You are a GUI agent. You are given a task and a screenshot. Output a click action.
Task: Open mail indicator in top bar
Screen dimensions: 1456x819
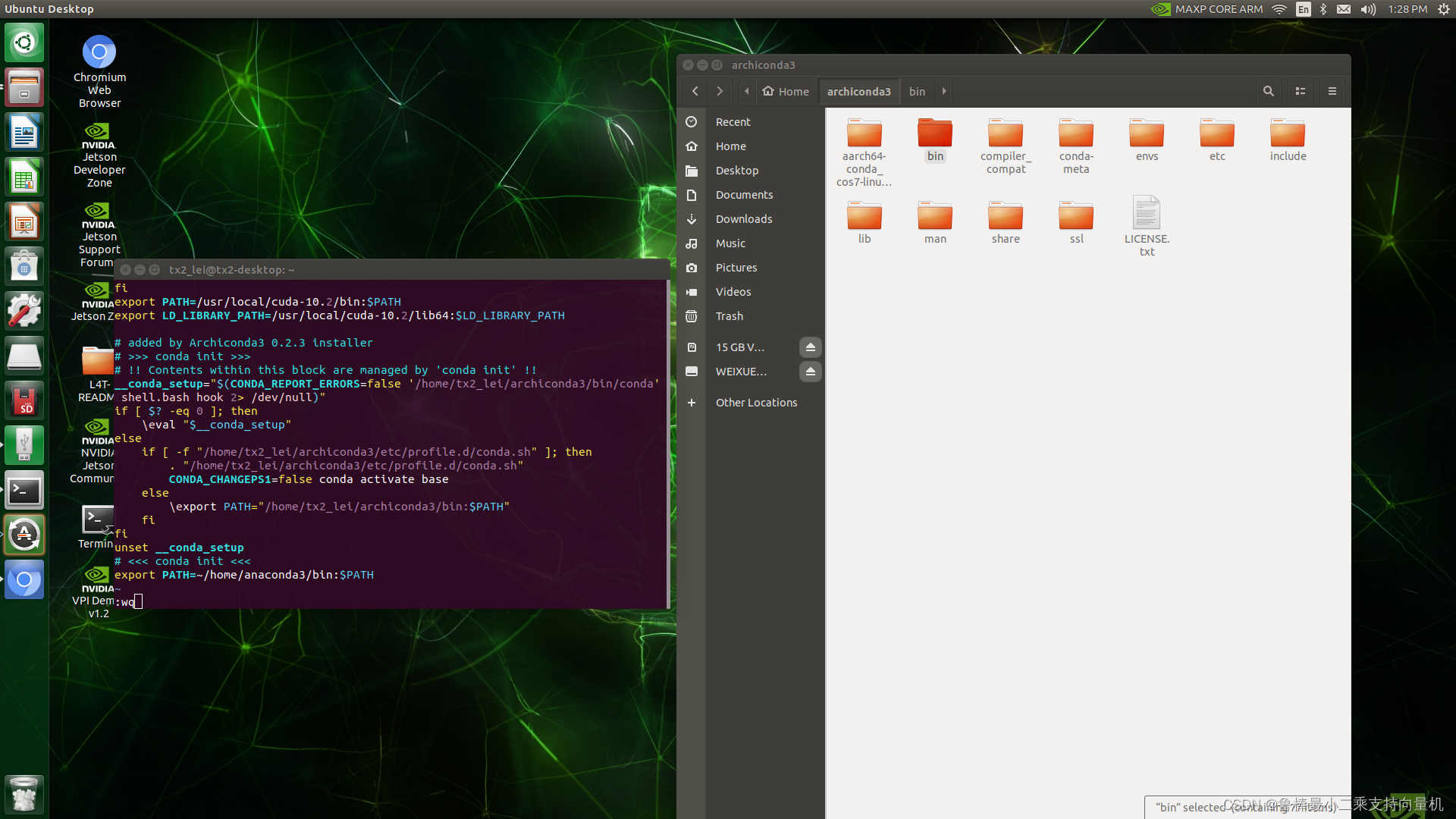(1344, 9)
